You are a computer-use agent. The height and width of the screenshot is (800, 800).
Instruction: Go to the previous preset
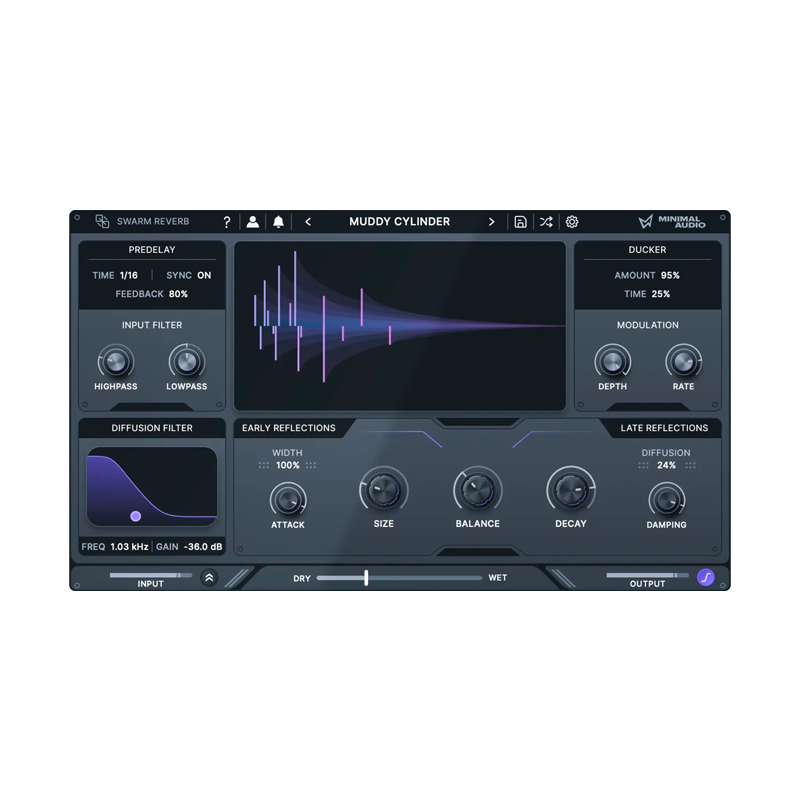tap(308, 221)
